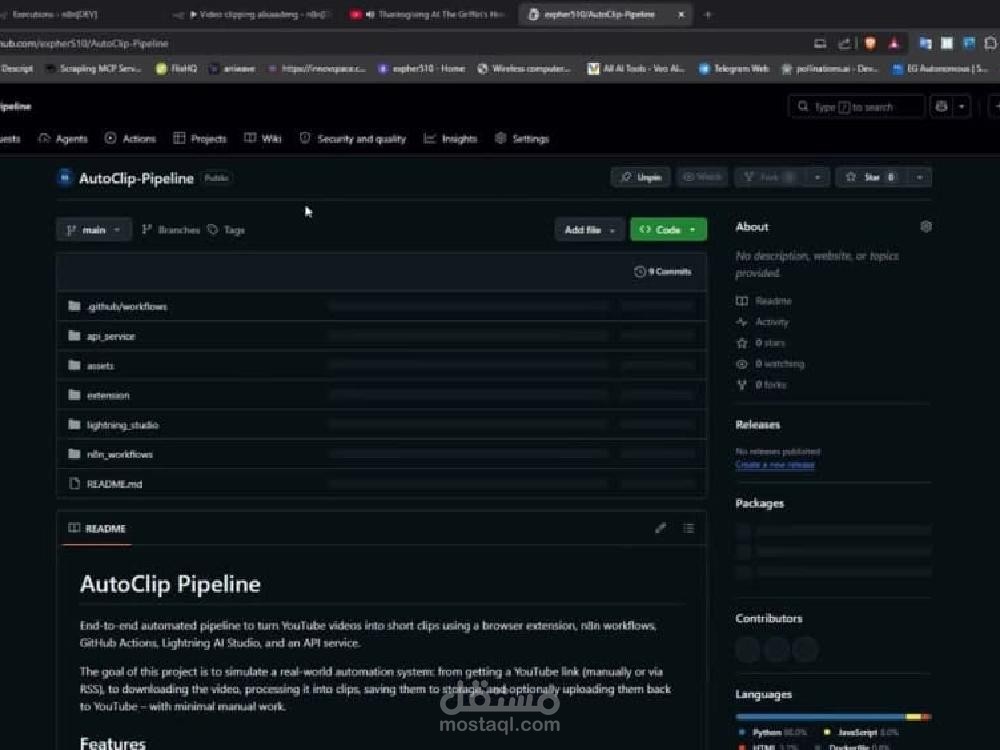This screenshot has height=750, width=1000.
Task: Select the README tab header
Action: pos(97,528)
